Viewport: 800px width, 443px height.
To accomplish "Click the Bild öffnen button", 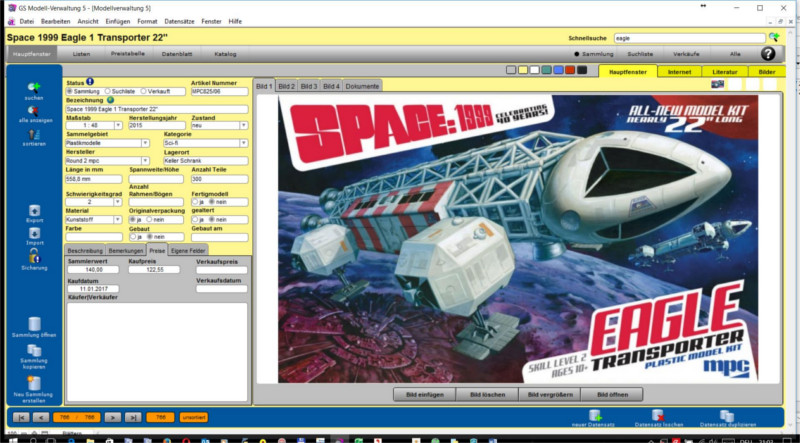I will pyautogui.click(x=612, y=395).
